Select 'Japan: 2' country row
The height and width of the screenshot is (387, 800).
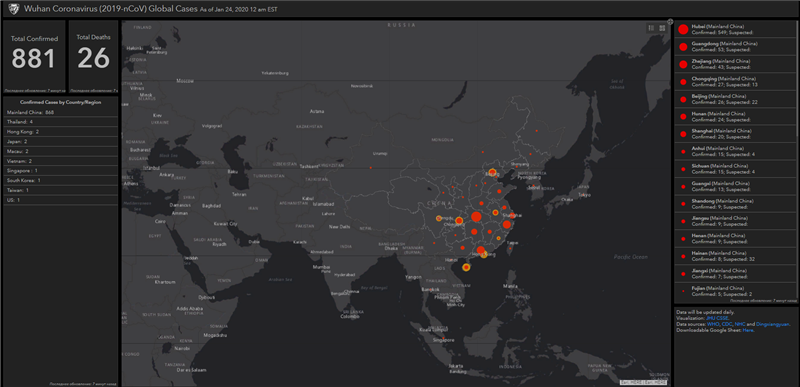60,141
